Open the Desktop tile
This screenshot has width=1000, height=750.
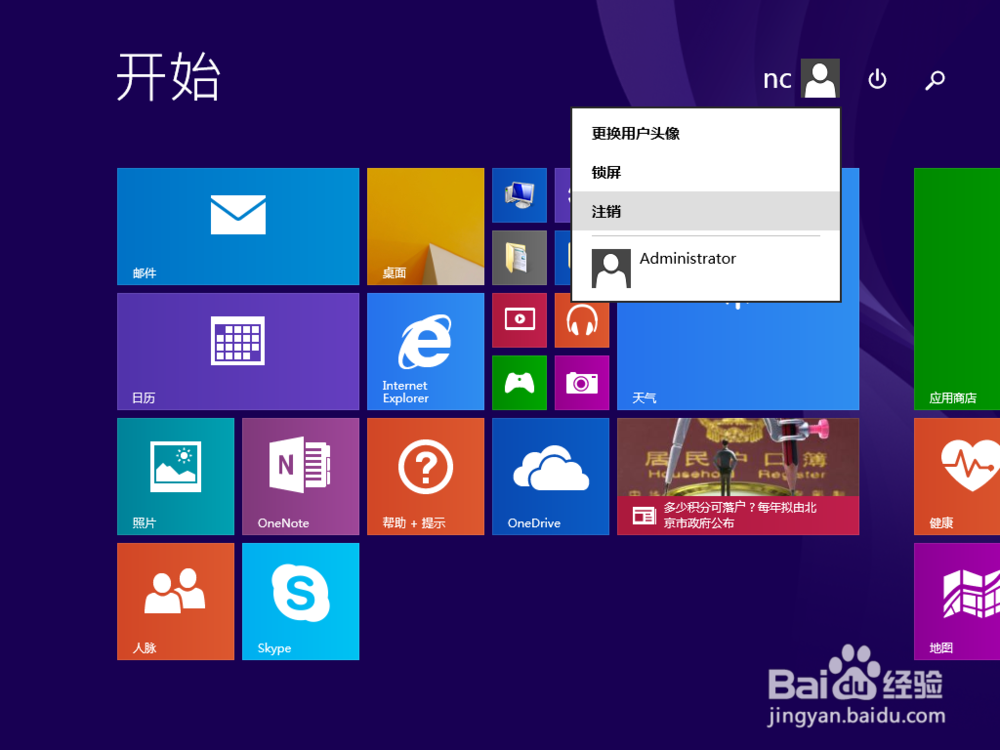(x=425, y=226)
